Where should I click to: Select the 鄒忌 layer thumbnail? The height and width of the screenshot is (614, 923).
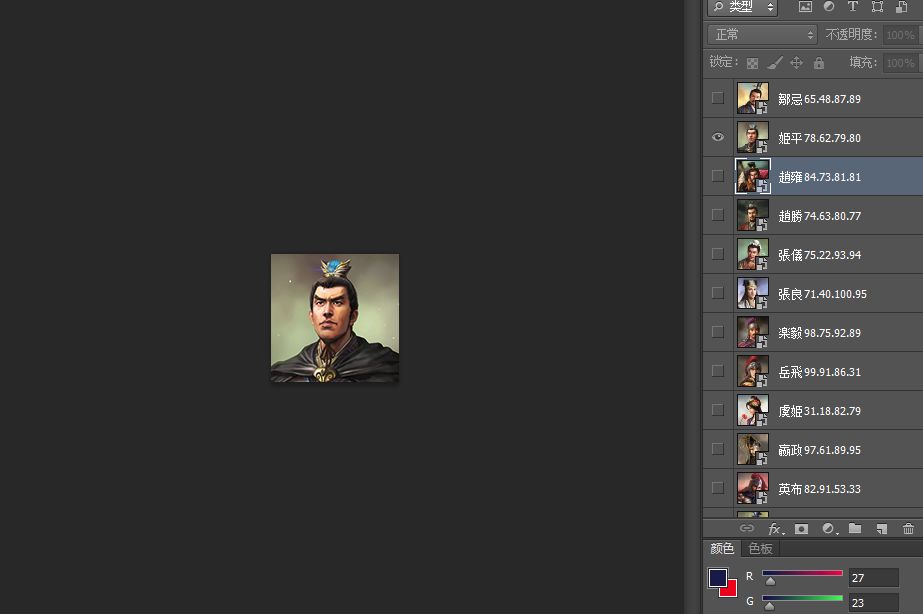coord(753,98)
